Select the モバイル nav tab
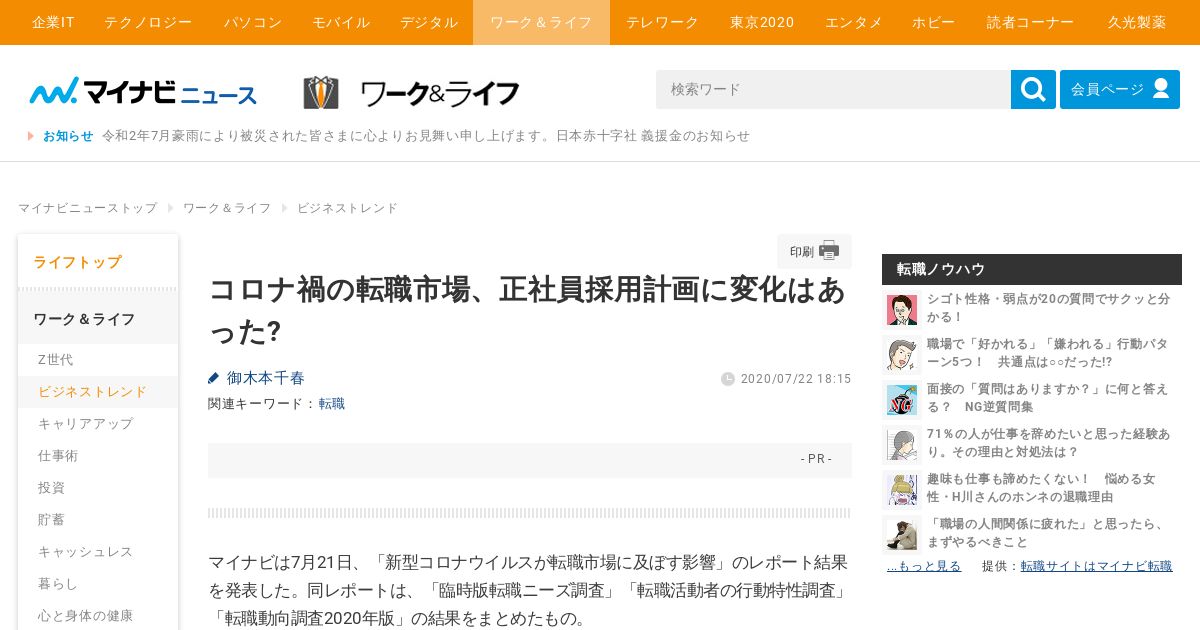This screenshot has width=1200, height=630. point(341,22)
